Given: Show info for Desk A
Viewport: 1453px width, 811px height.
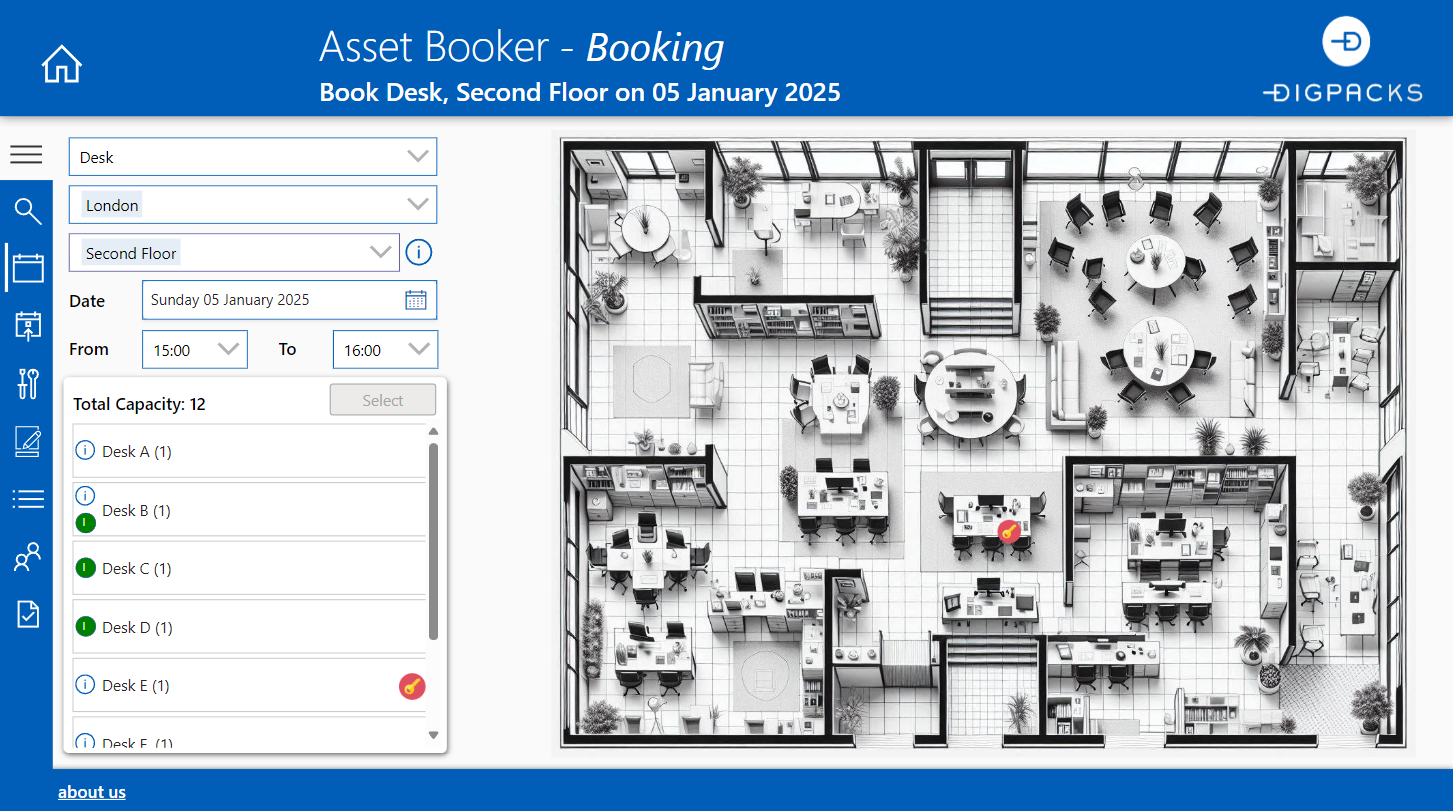Looking at the screenshot, I should [x=86, y=451].
